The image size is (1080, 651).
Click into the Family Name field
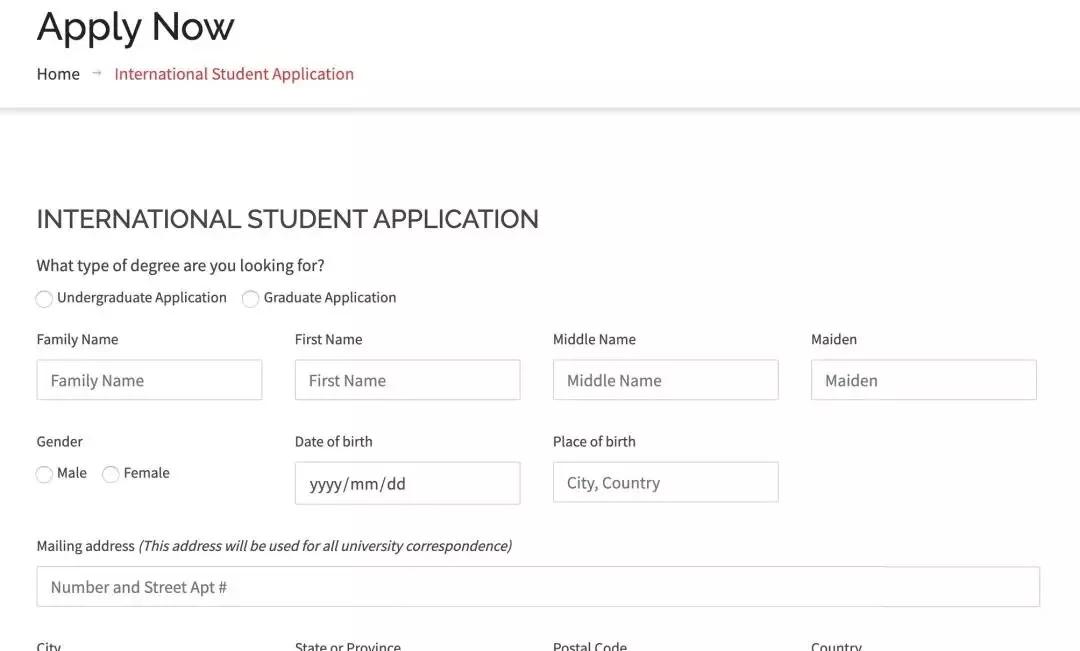click(148, 380)
